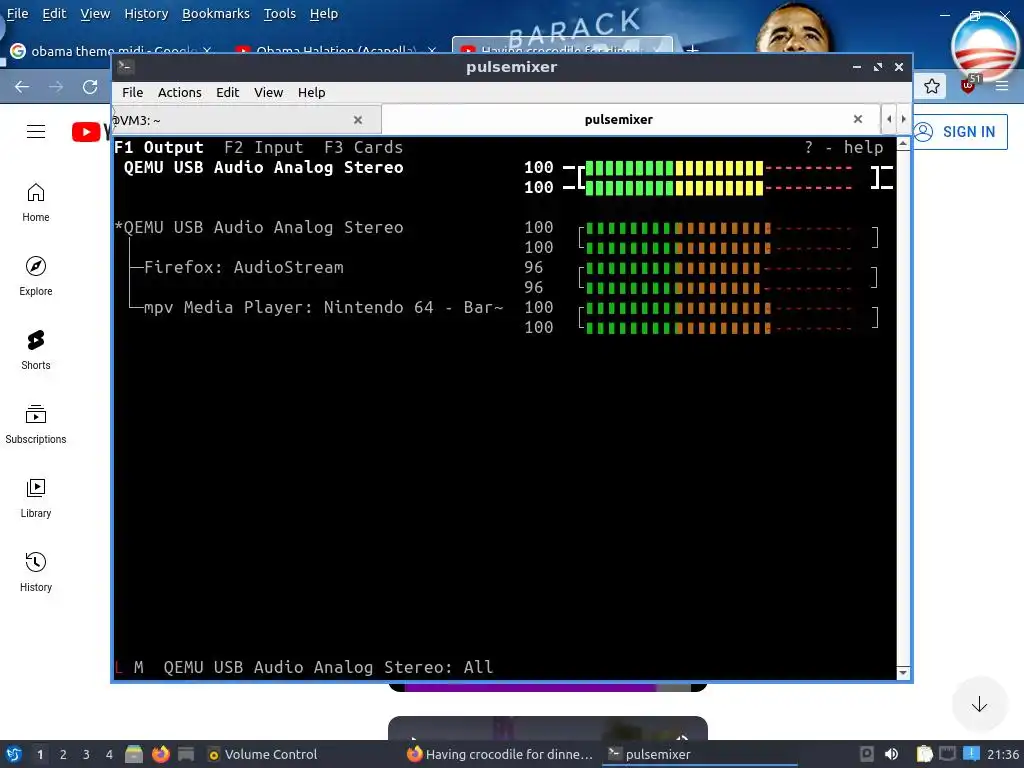Click the network monitor tray icon

(x=948, y=754)
